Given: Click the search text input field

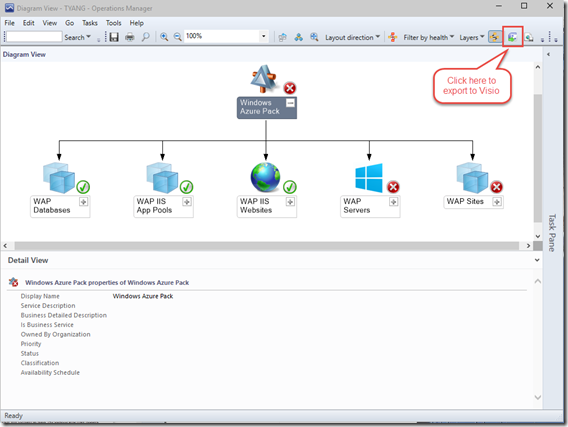Looking at the screenshot, I should (34, 37).
